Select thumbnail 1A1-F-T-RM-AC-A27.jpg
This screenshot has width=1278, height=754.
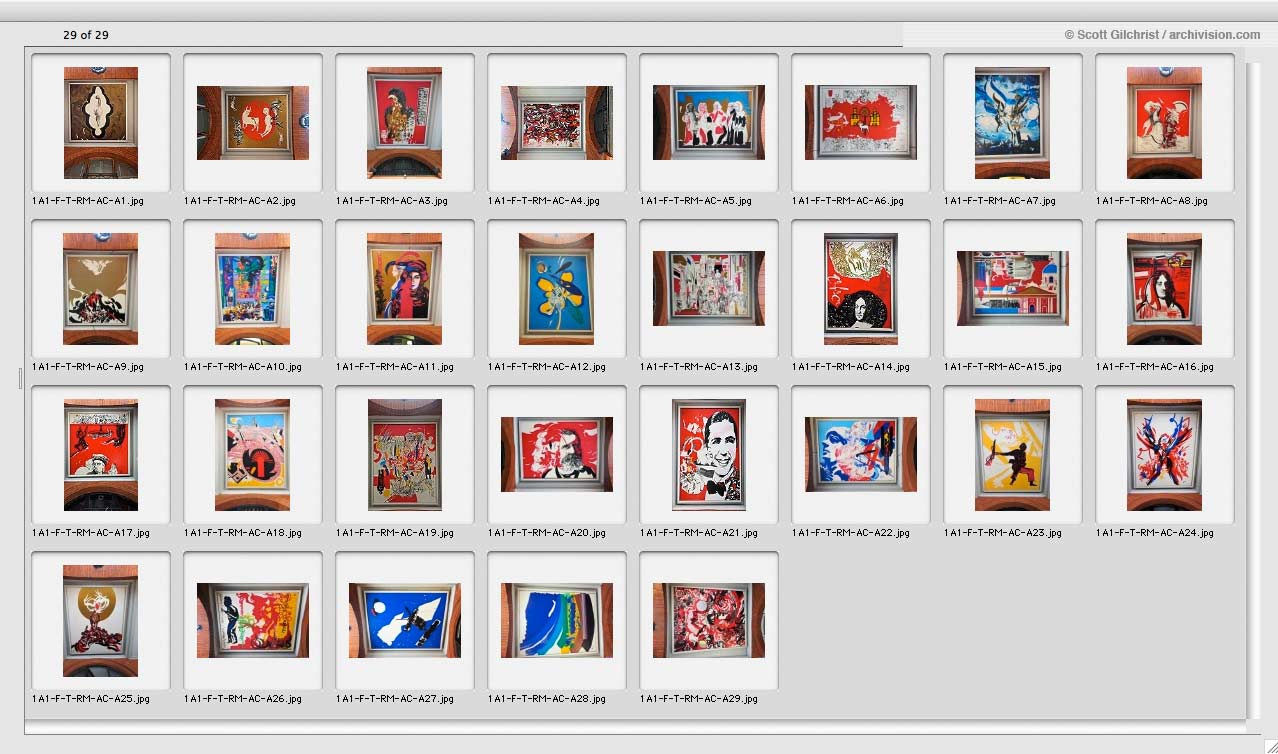405,621
